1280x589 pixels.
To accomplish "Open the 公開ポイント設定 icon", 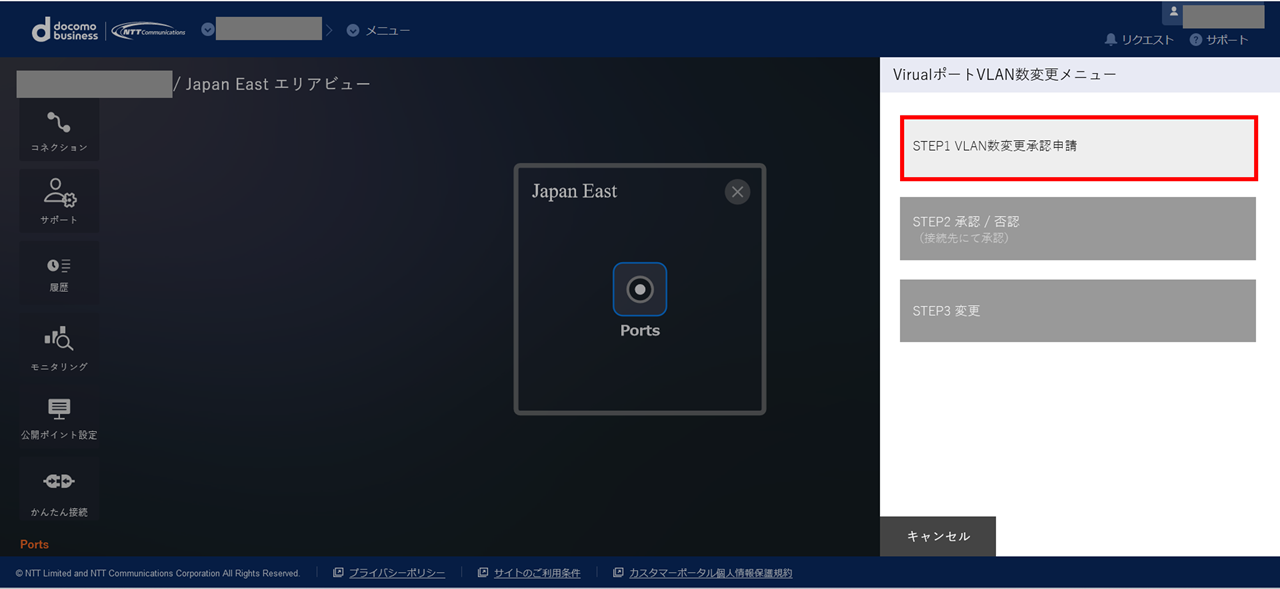I will coord(59,418).
